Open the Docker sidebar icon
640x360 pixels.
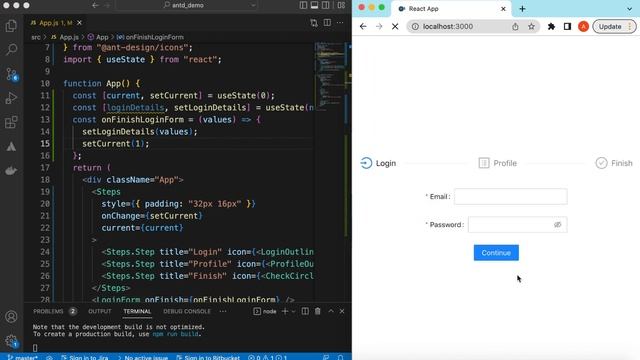pyautogui.click(x=11, y=171)
